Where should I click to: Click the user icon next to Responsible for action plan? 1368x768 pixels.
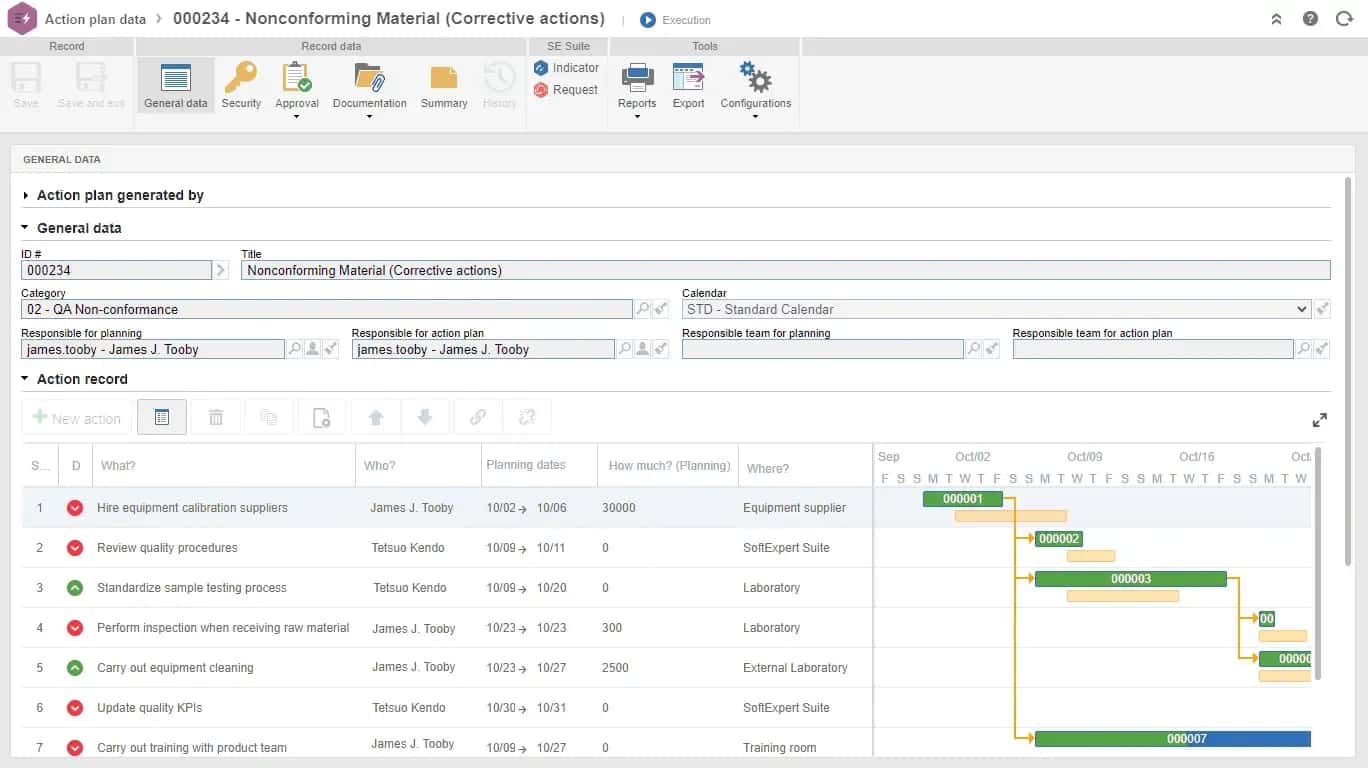pyautogui.click(x=643, y=349)
